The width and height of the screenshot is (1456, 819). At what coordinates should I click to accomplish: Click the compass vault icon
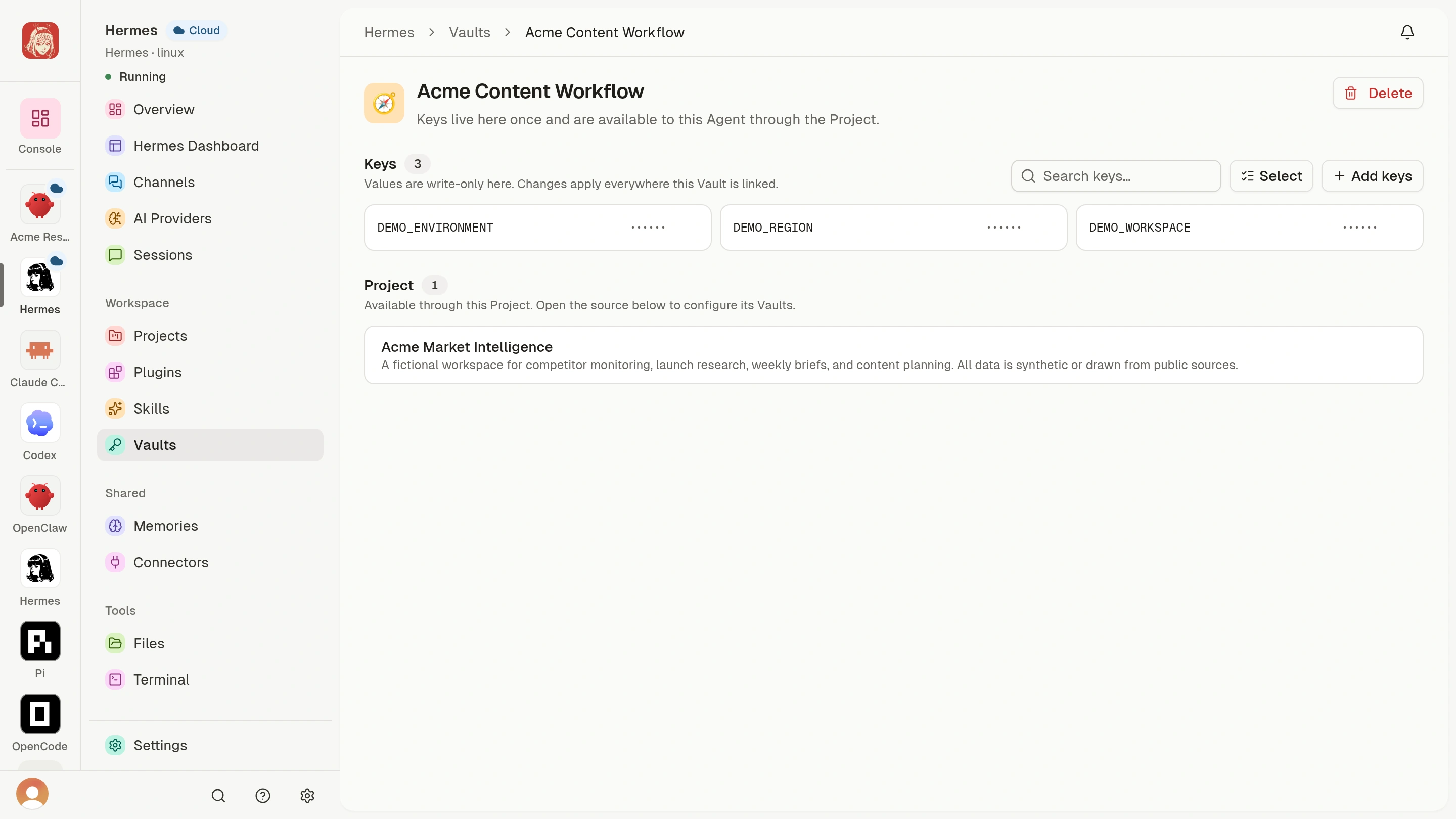[x=384, y=104]
